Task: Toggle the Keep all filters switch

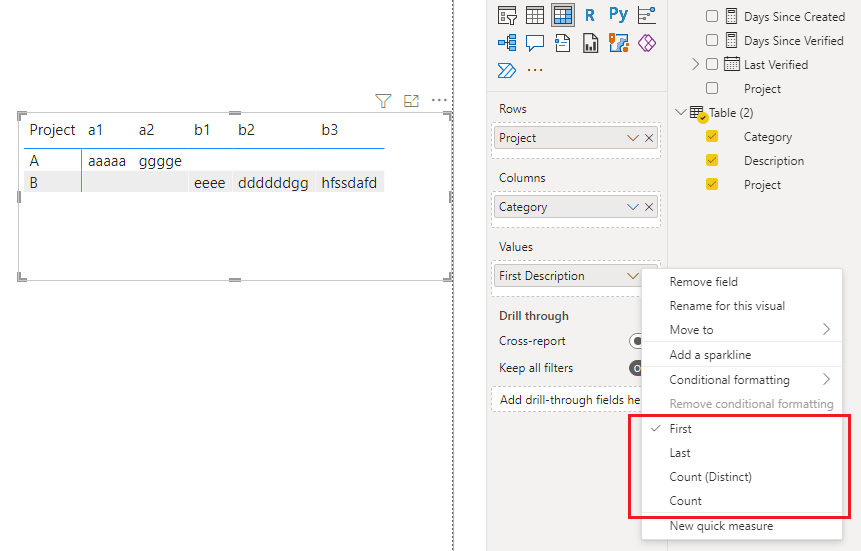Action: tap(635, 368)
